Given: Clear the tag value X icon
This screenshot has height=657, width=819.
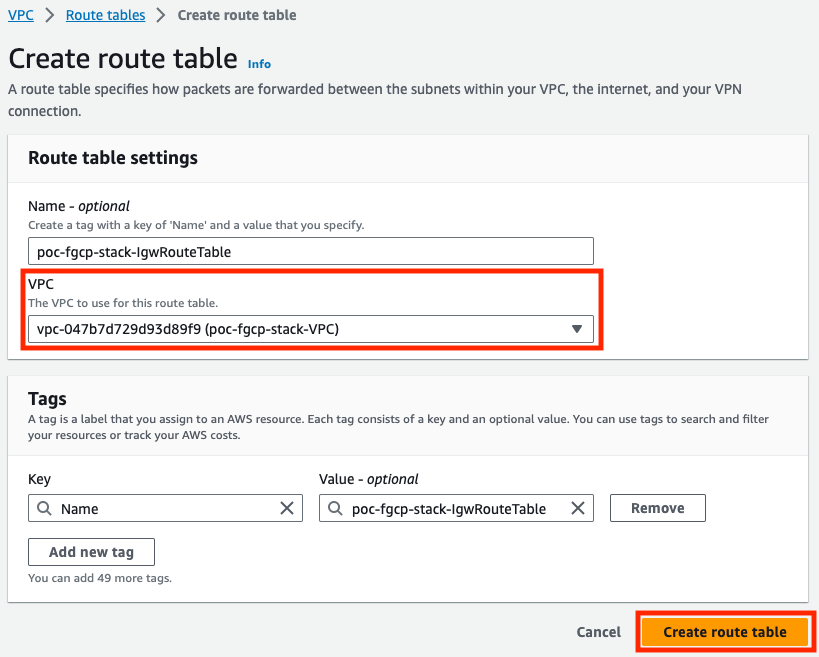Looking at the screenshot, I should click(578, 508).
